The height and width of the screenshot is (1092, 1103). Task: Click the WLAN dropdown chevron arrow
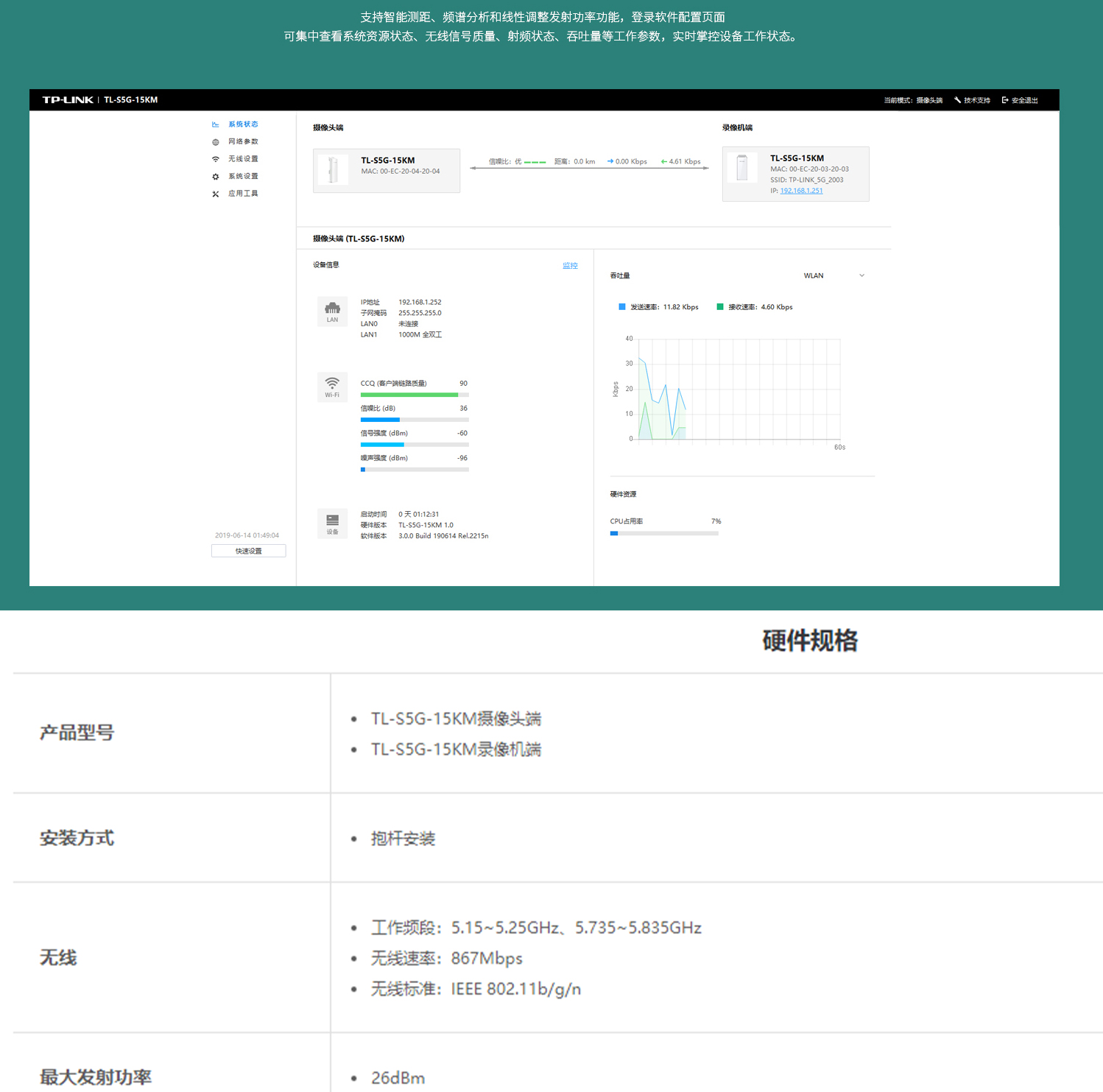point(862,275)
